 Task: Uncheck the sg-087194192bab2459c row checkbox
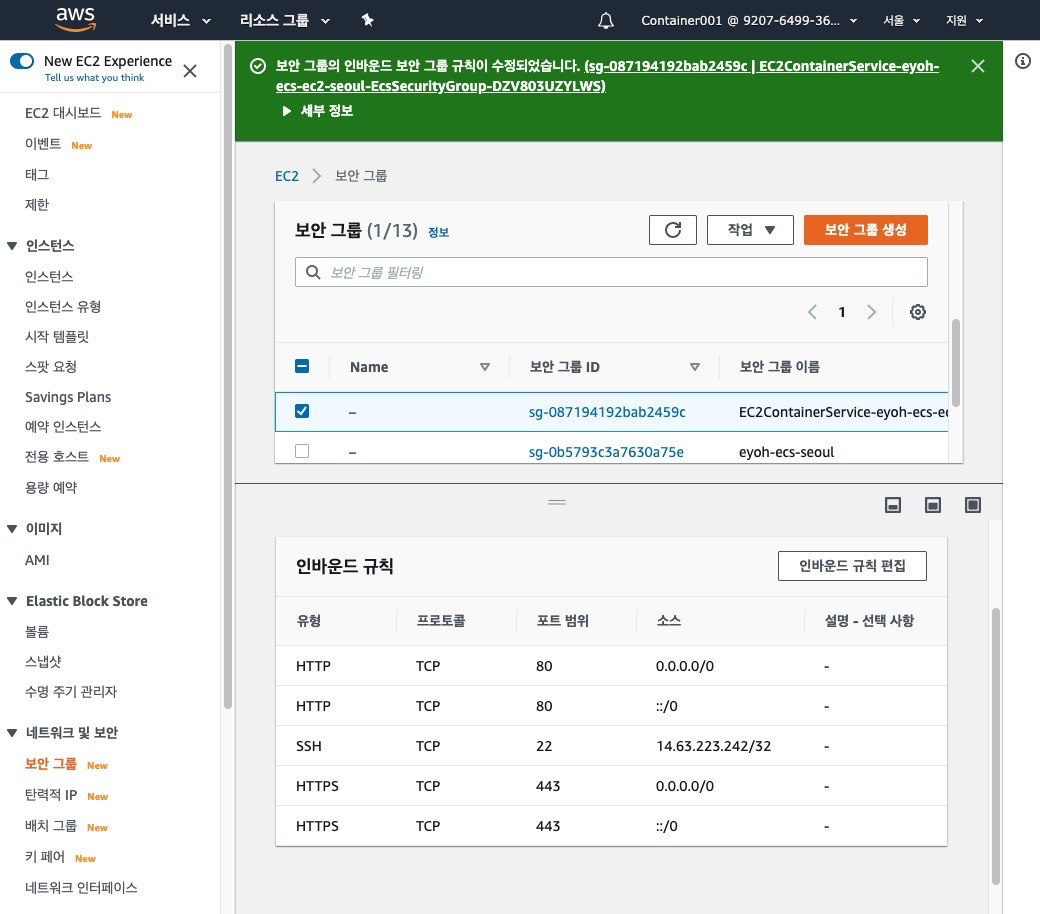pos(302,411)
